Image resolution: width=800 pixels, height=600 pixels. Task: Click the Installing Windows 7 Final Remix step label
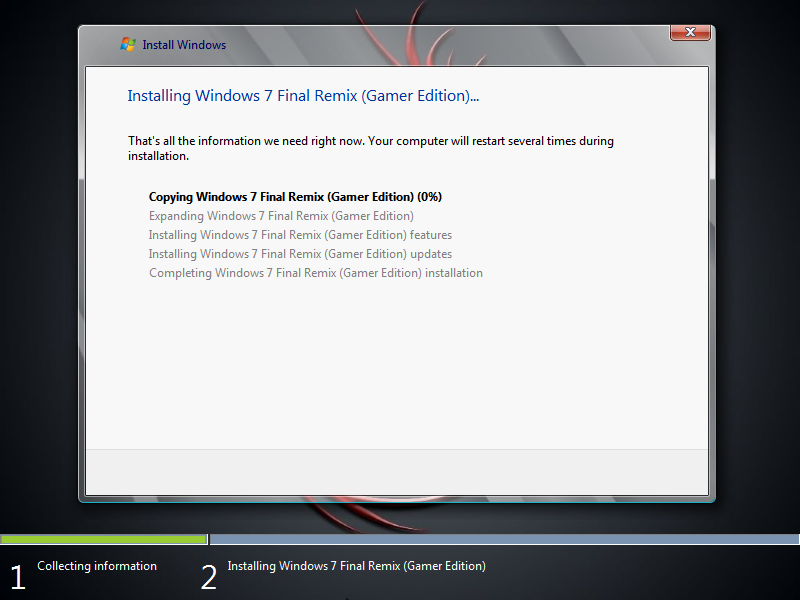click(x=356, y=566)
